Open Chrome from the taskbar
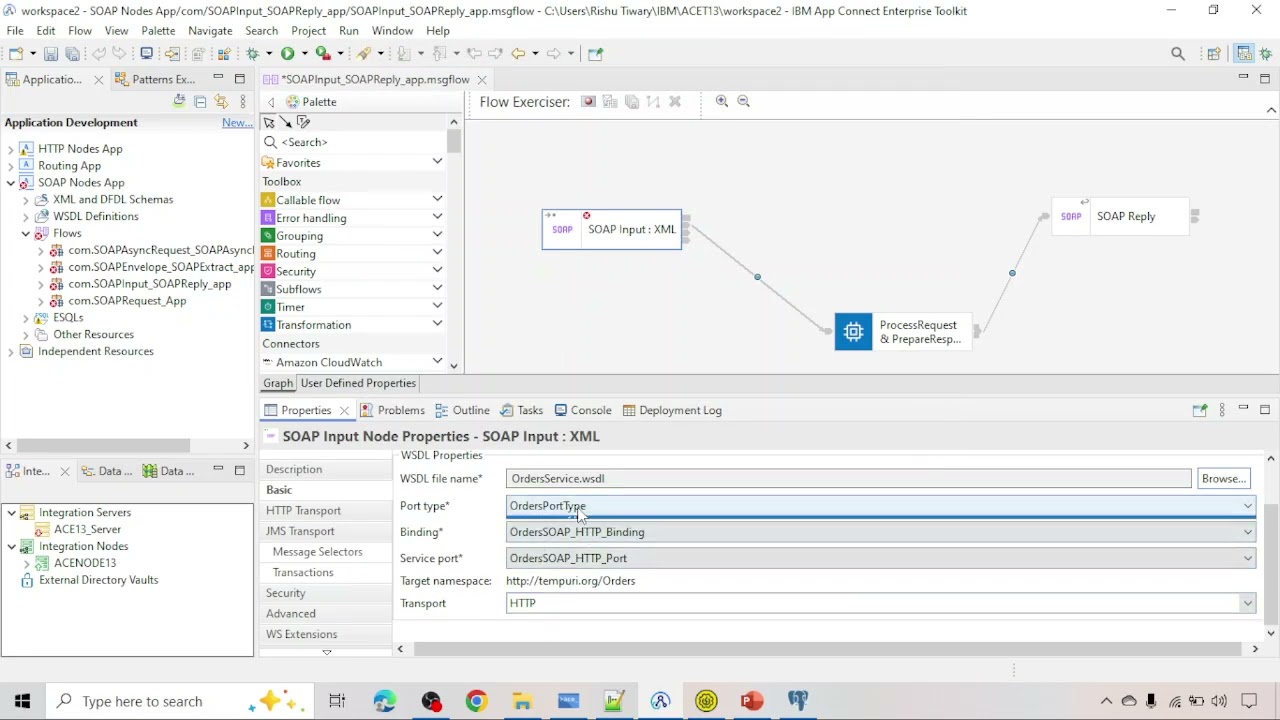 click(476, 701)
